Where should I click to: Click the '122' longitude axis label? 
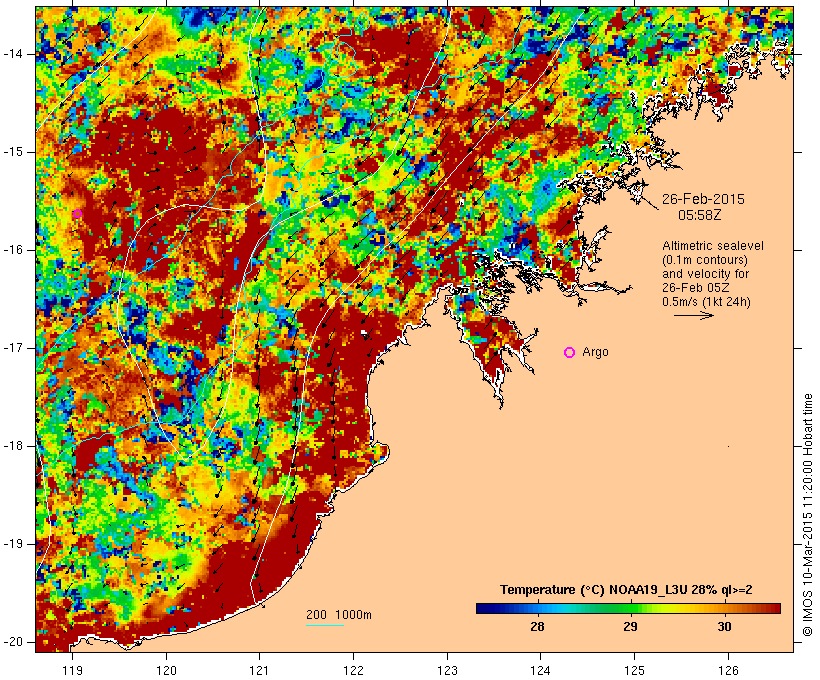click(354, 670)
